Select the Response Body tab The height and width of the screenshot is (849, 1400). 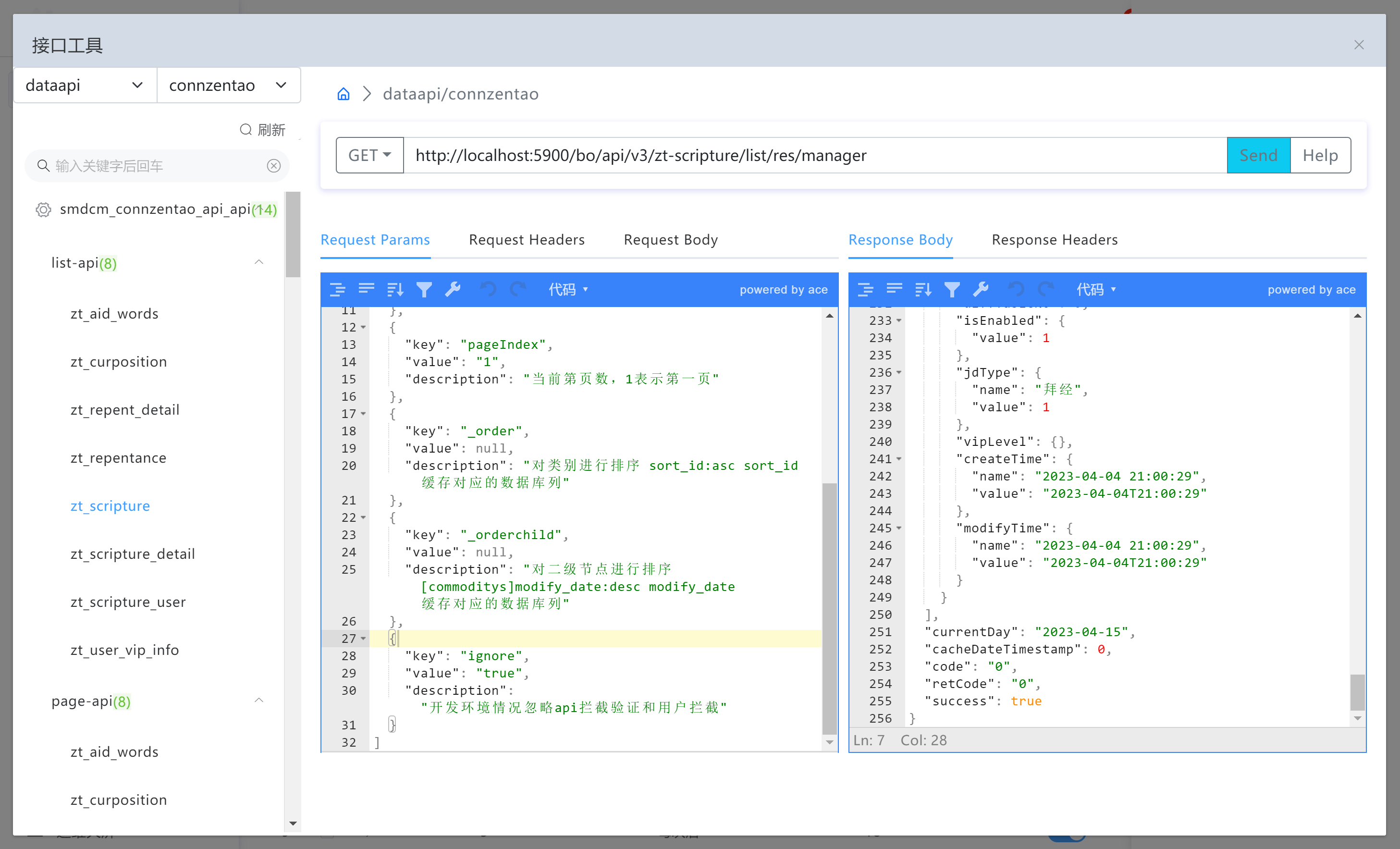tap(900, 240)
